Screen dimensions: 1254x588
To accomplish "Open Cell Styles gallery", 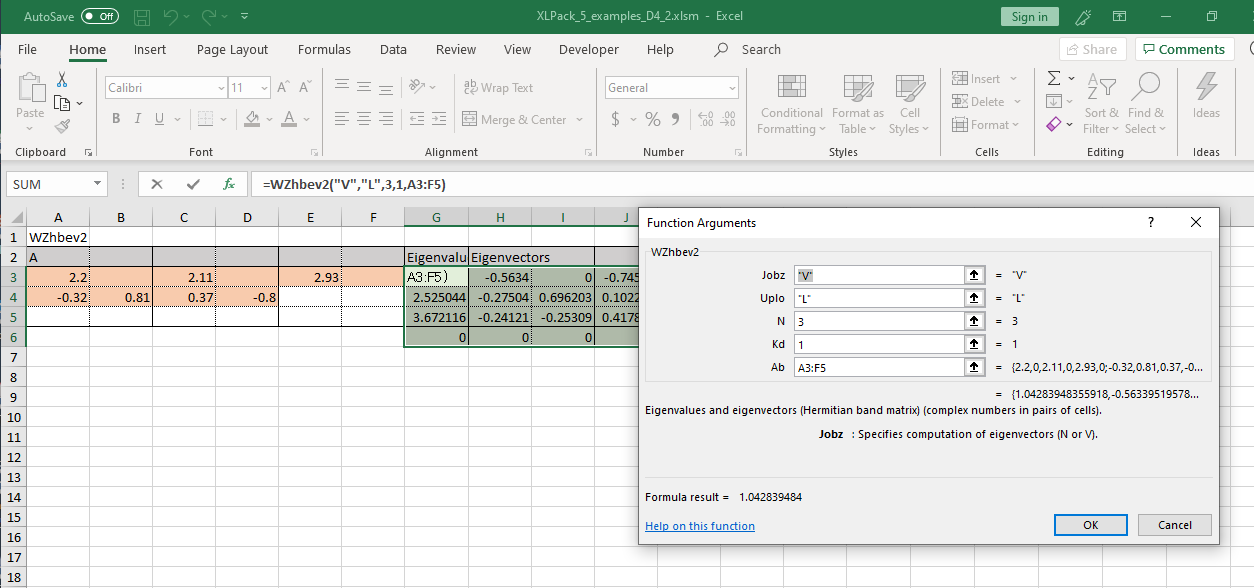I will click(909, 104).
